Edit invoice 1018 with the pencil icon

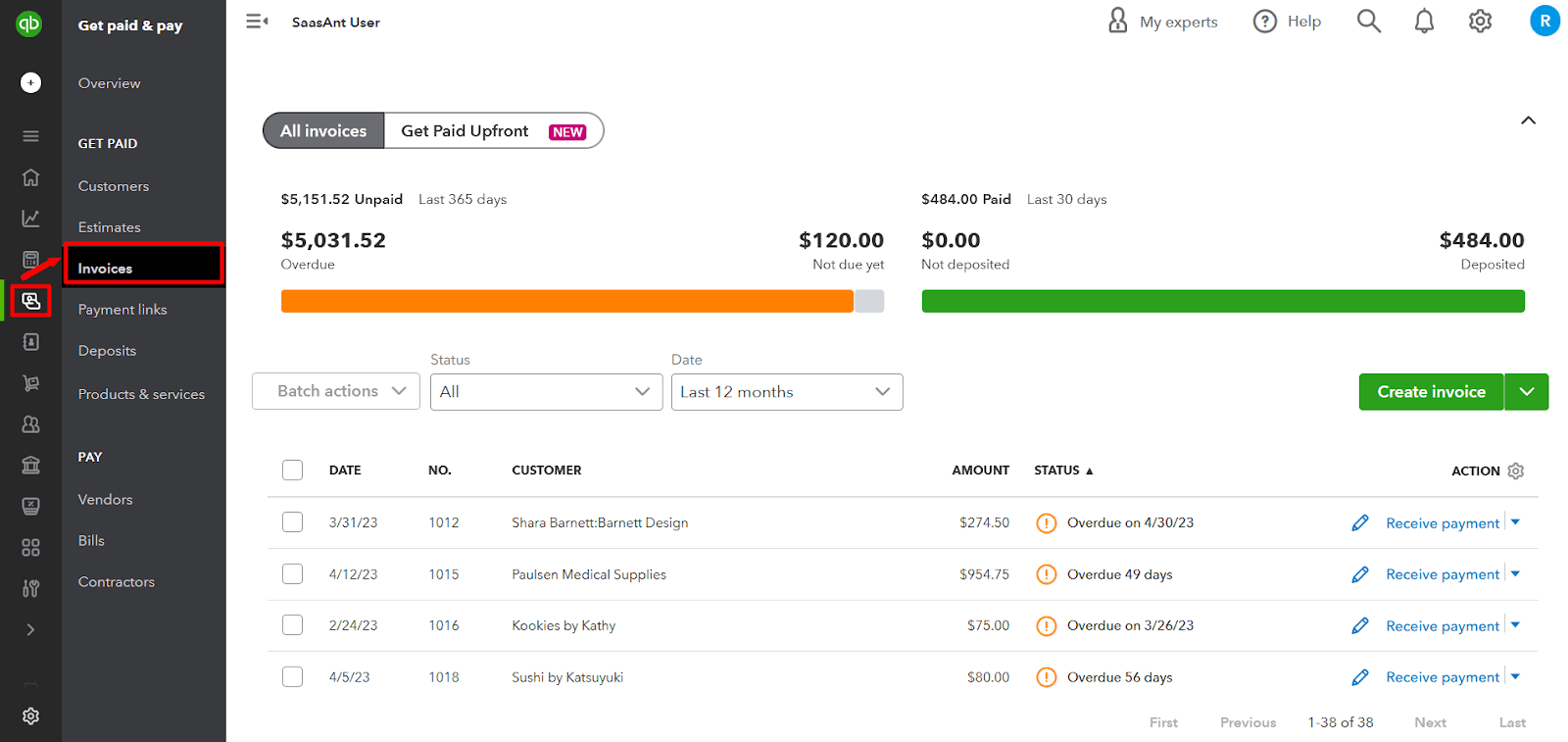[x=1360, y=677]
